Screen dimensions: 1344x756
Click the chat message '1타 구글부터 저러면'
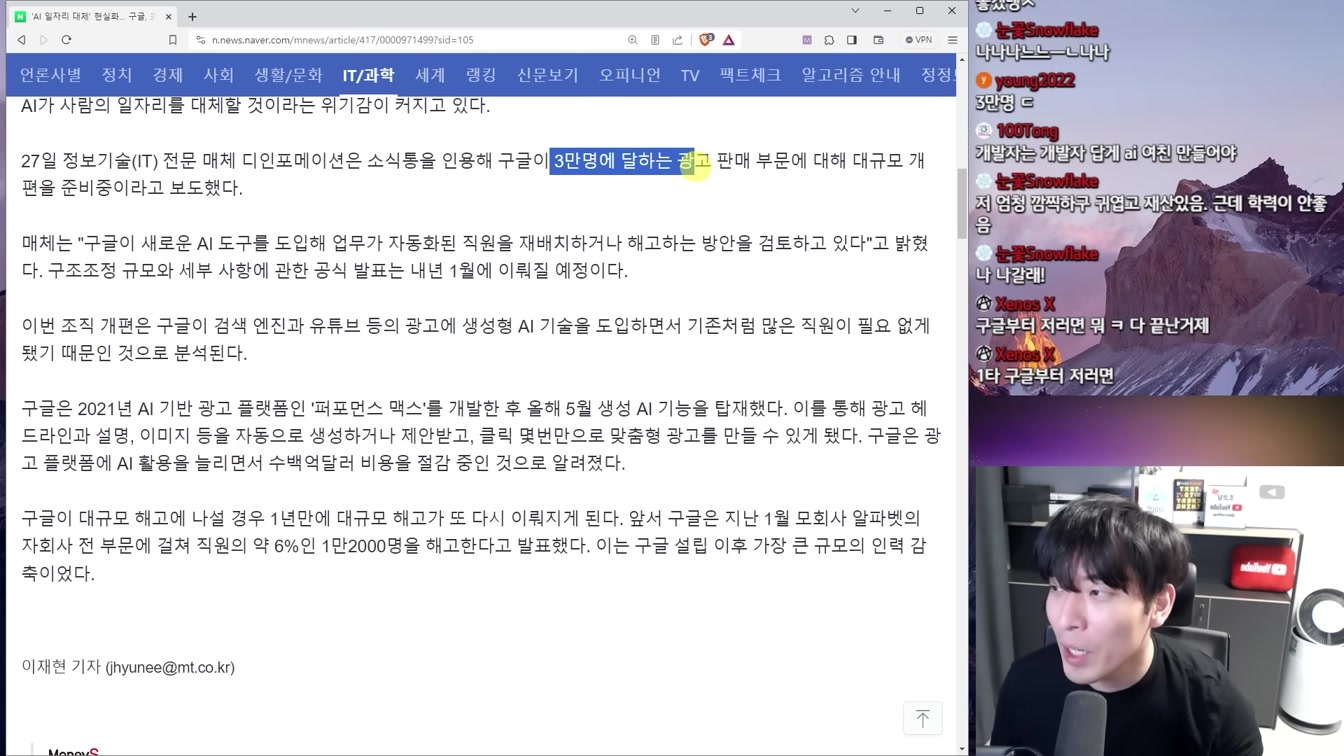1045,376
